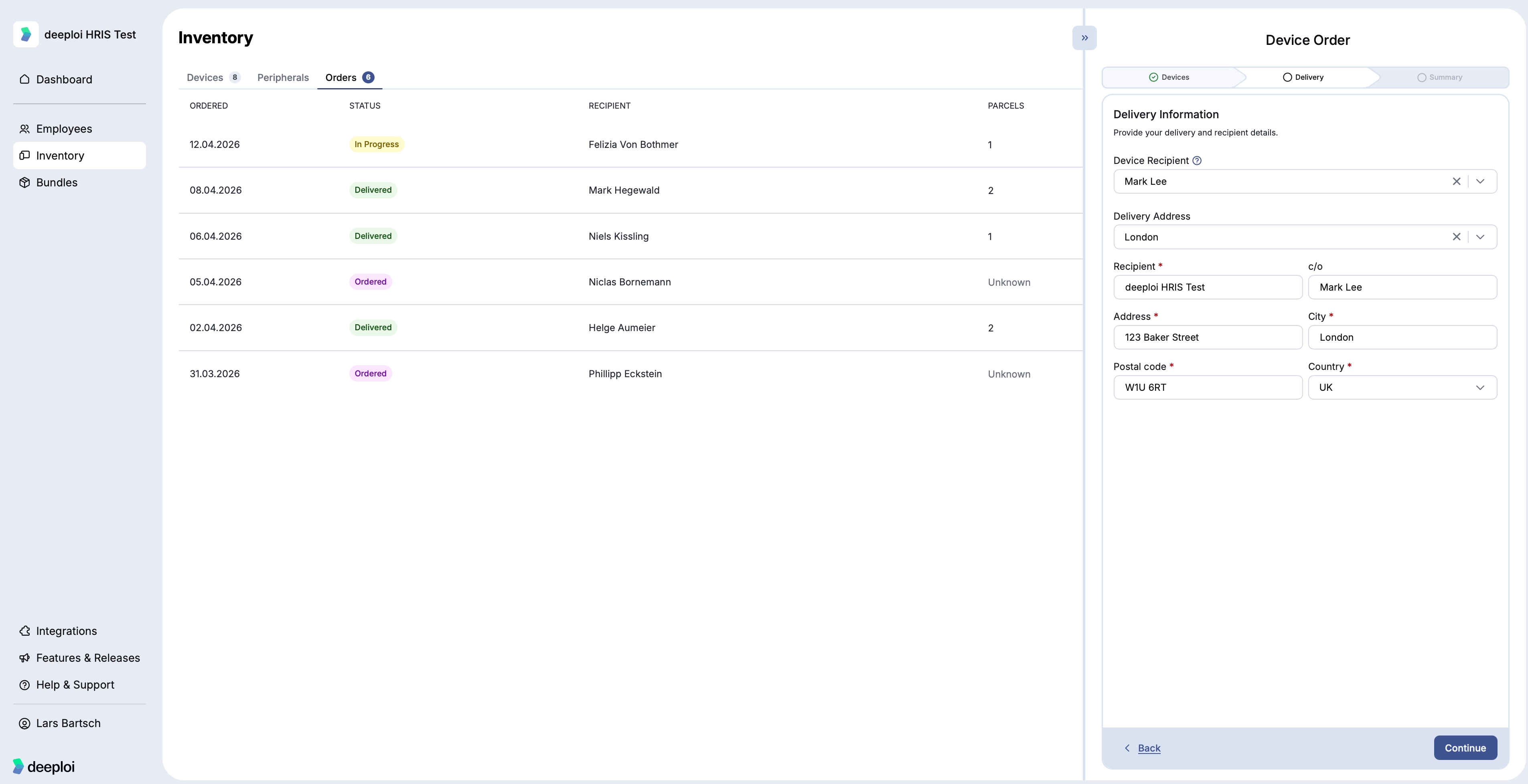Click the Recipient field with deeploi HRIS Test
Image resolution: width=1528 pixels, height=784 pixels.
tap(1208, 287)
